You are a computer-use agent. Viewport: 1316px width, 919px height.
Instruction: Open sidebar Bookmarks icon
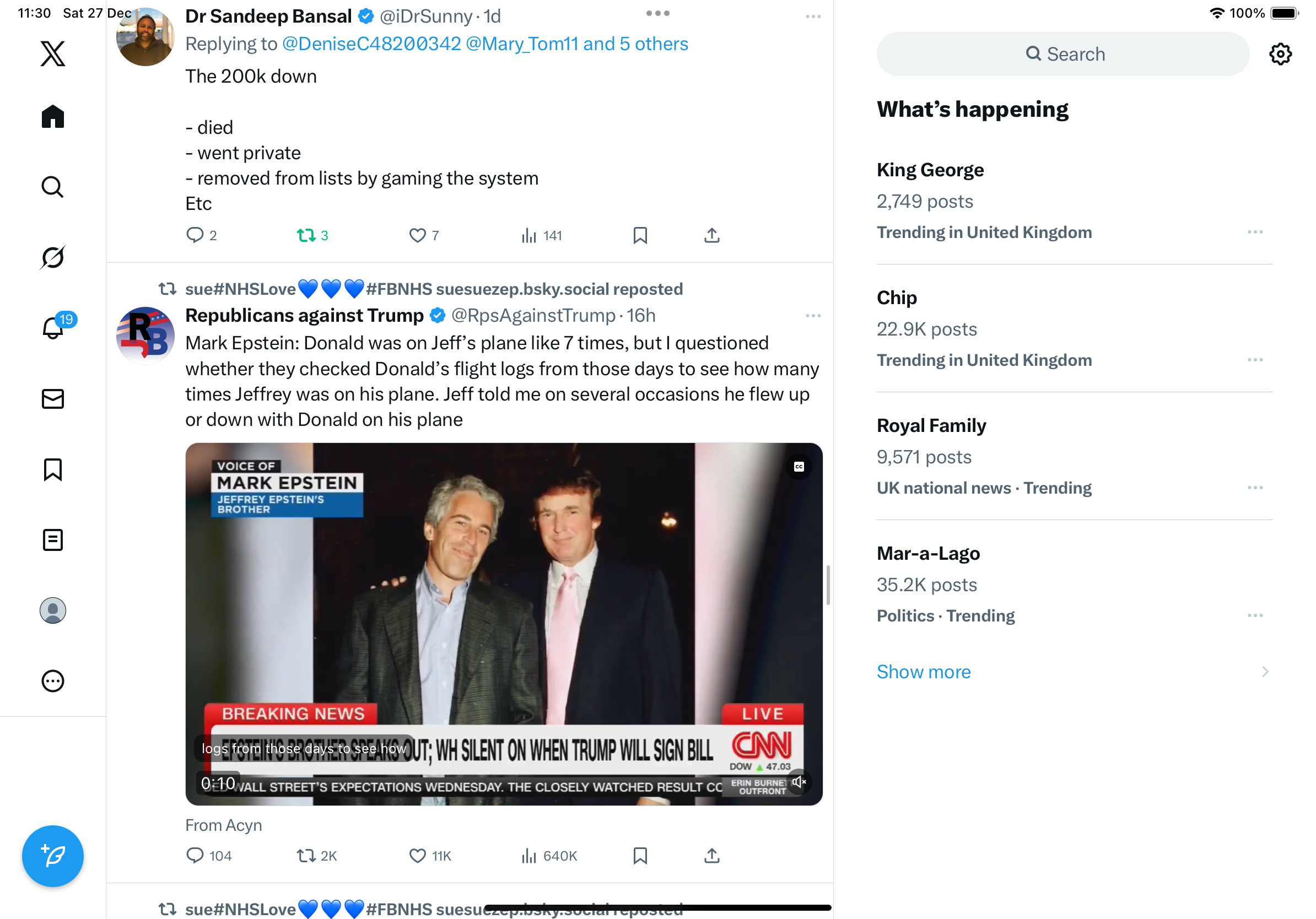[x=53, y=469]
